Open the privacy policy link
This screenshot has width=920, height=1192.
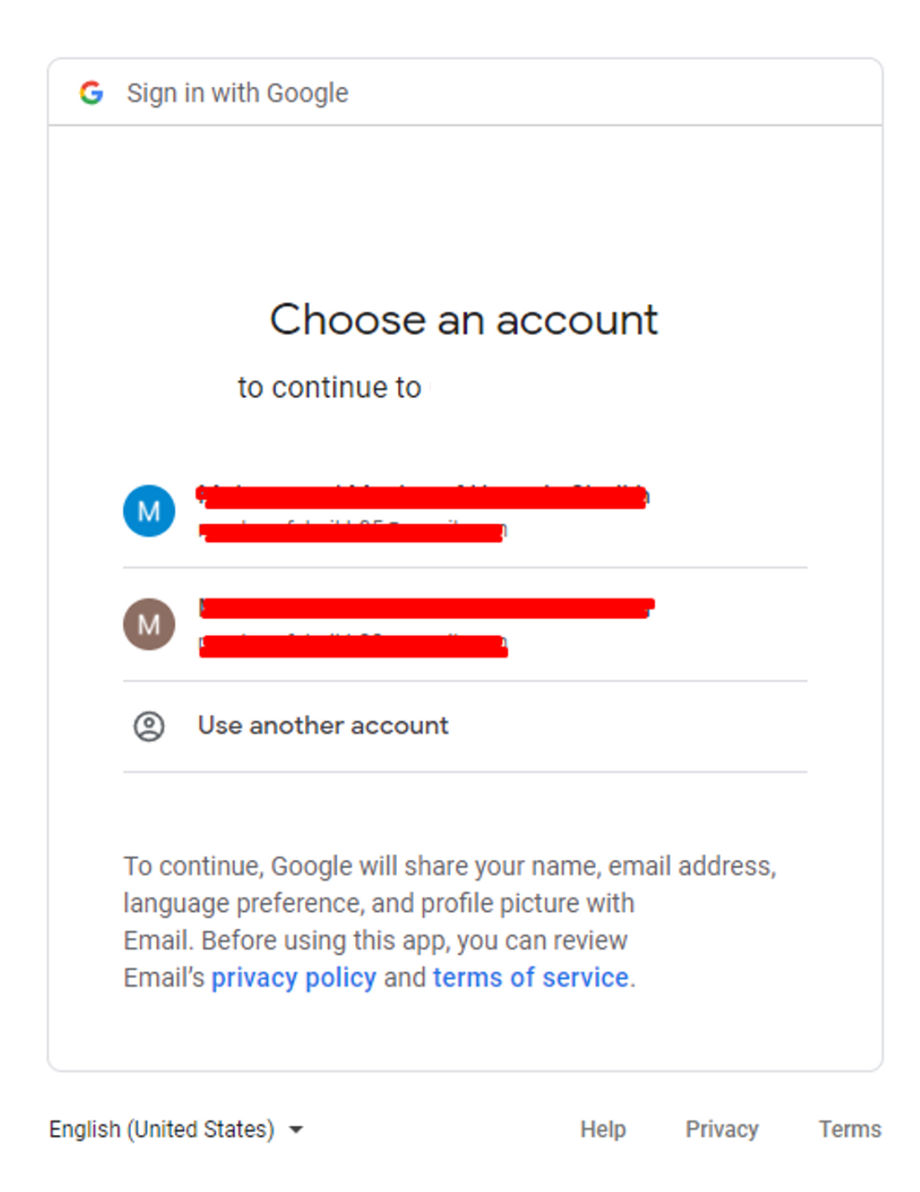(x=293, y=977)
